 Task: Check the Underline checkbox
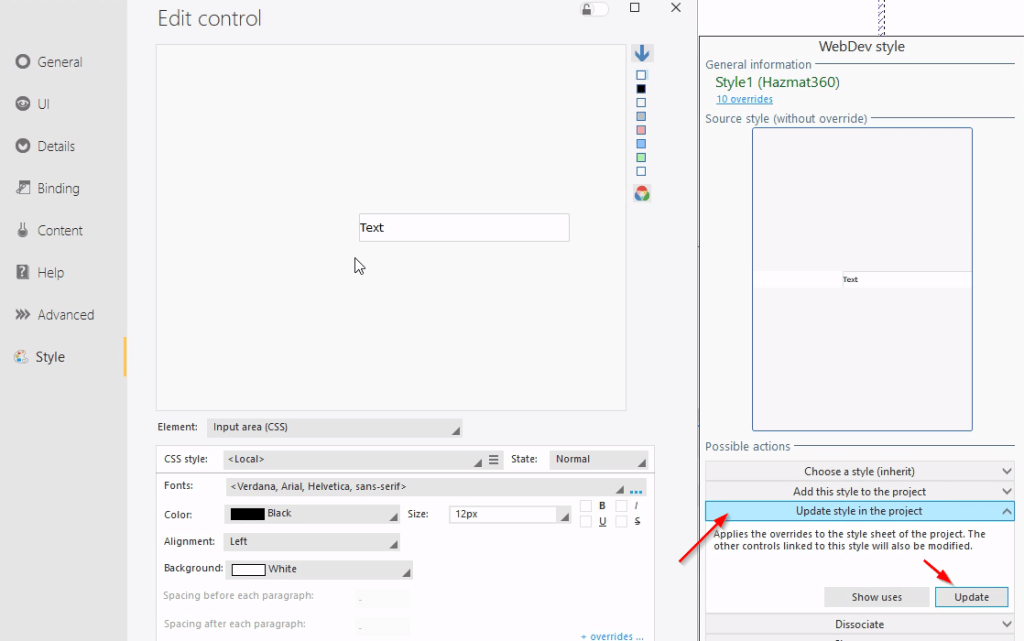586,522
